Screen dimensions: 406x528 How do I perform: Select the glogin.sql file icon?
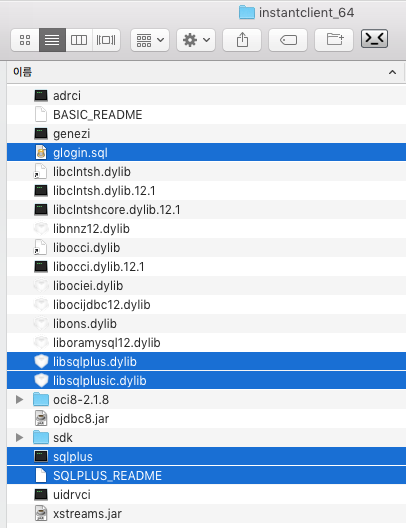[x=41, y=153]
